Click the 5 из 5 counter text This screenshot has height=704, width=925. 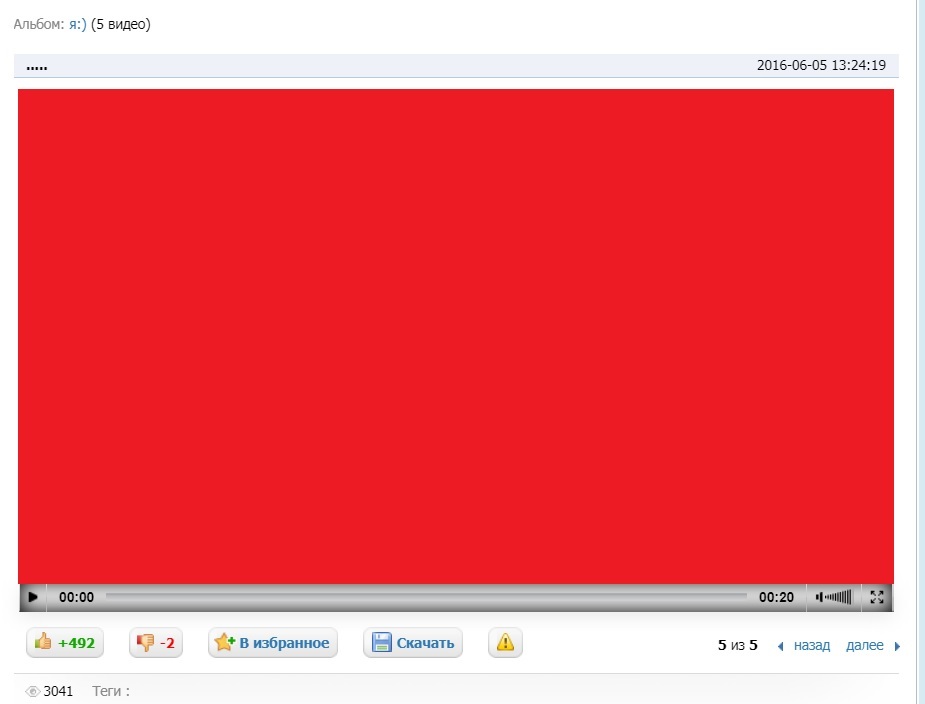737,646
